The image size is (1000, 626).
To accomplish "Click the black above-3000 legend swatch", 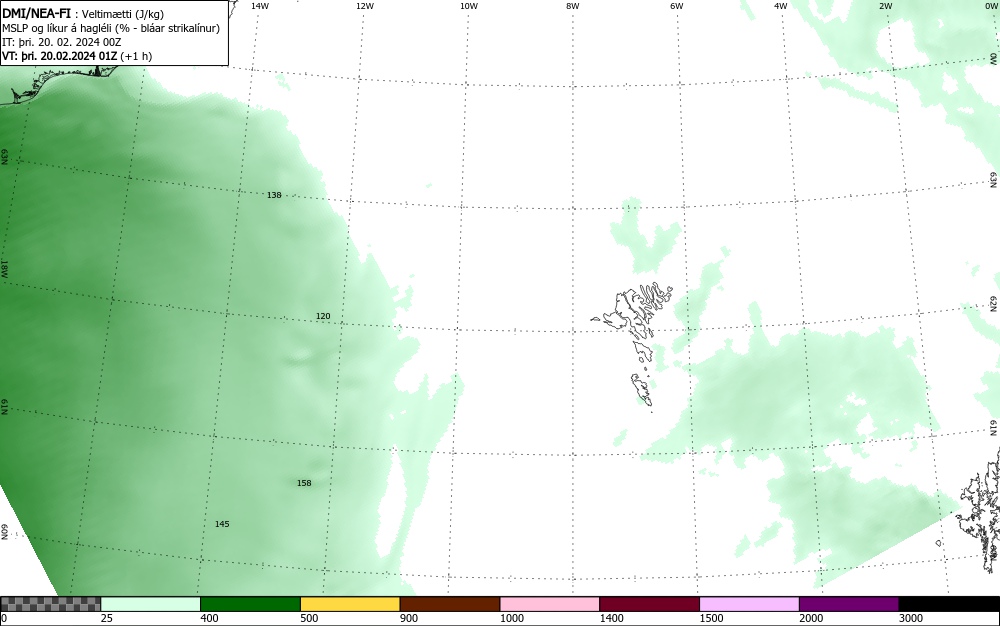I will (x=949, y=604).
